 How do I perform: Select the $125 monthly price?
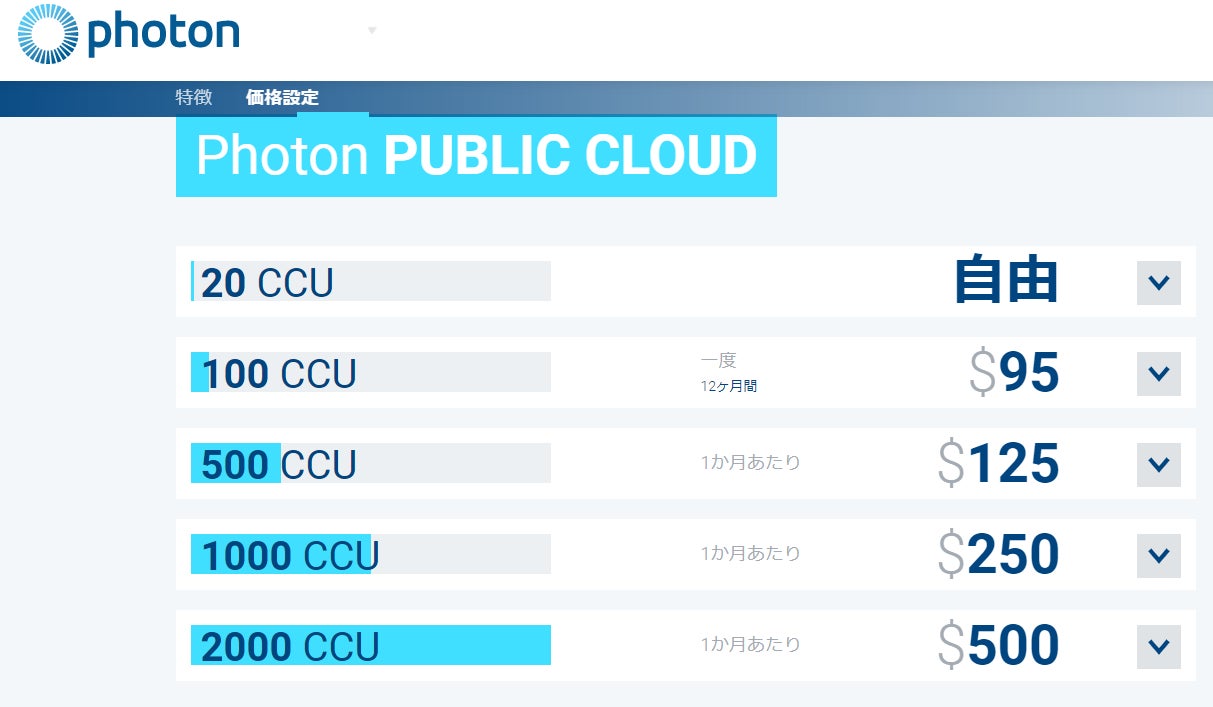pos(999,464)
